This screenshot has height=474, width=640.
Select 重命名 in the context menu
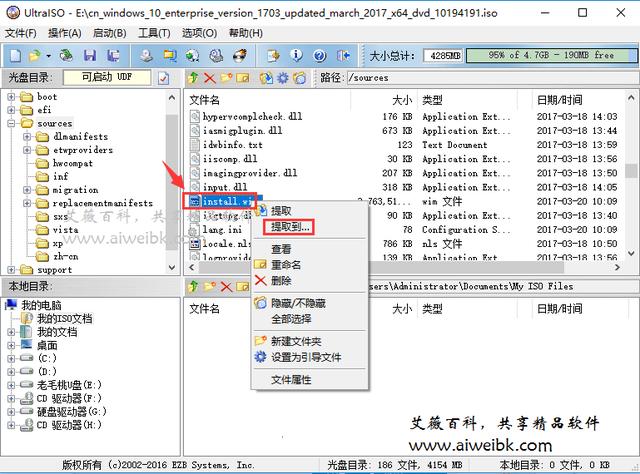click(286, 265)
